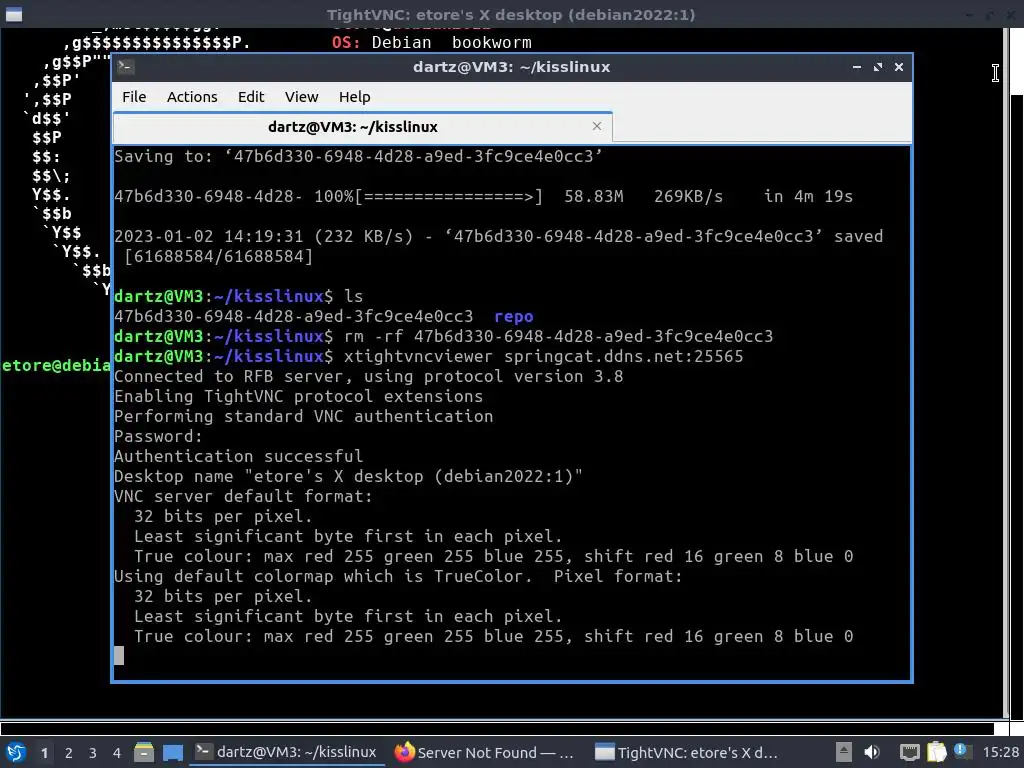Open the View menu

coord(301,97)
